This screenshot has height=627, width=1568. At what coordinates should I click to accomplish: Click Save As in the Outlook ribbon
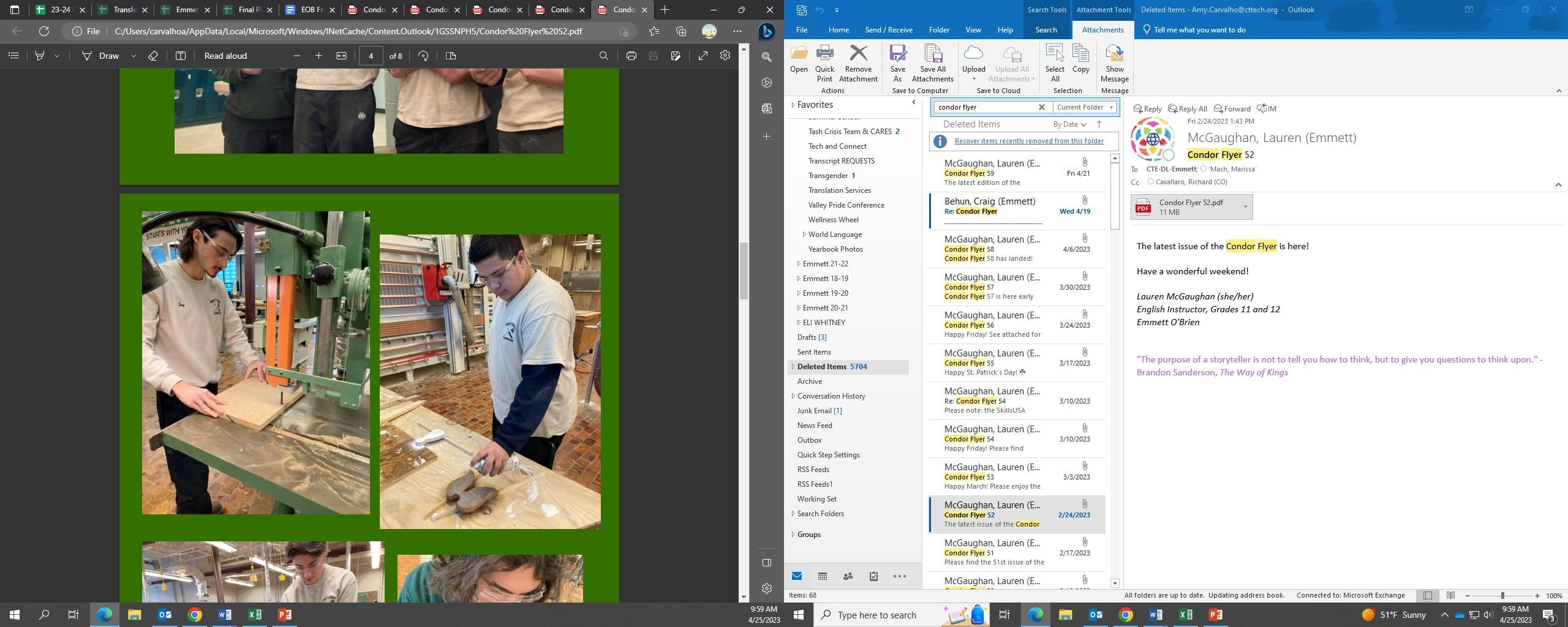(897, 64)
